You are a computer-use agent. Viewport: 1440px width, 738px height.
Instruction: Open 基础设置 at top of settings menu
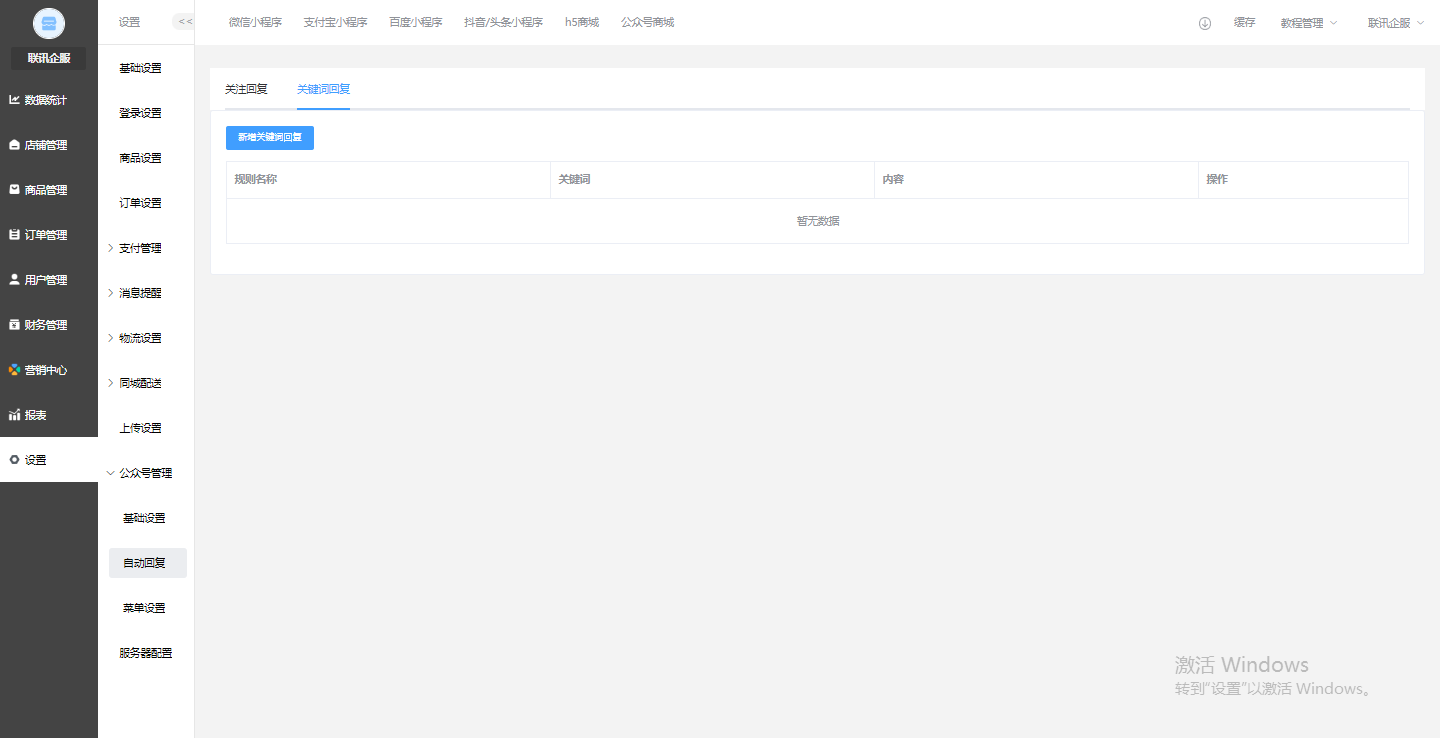pos(140,68)
